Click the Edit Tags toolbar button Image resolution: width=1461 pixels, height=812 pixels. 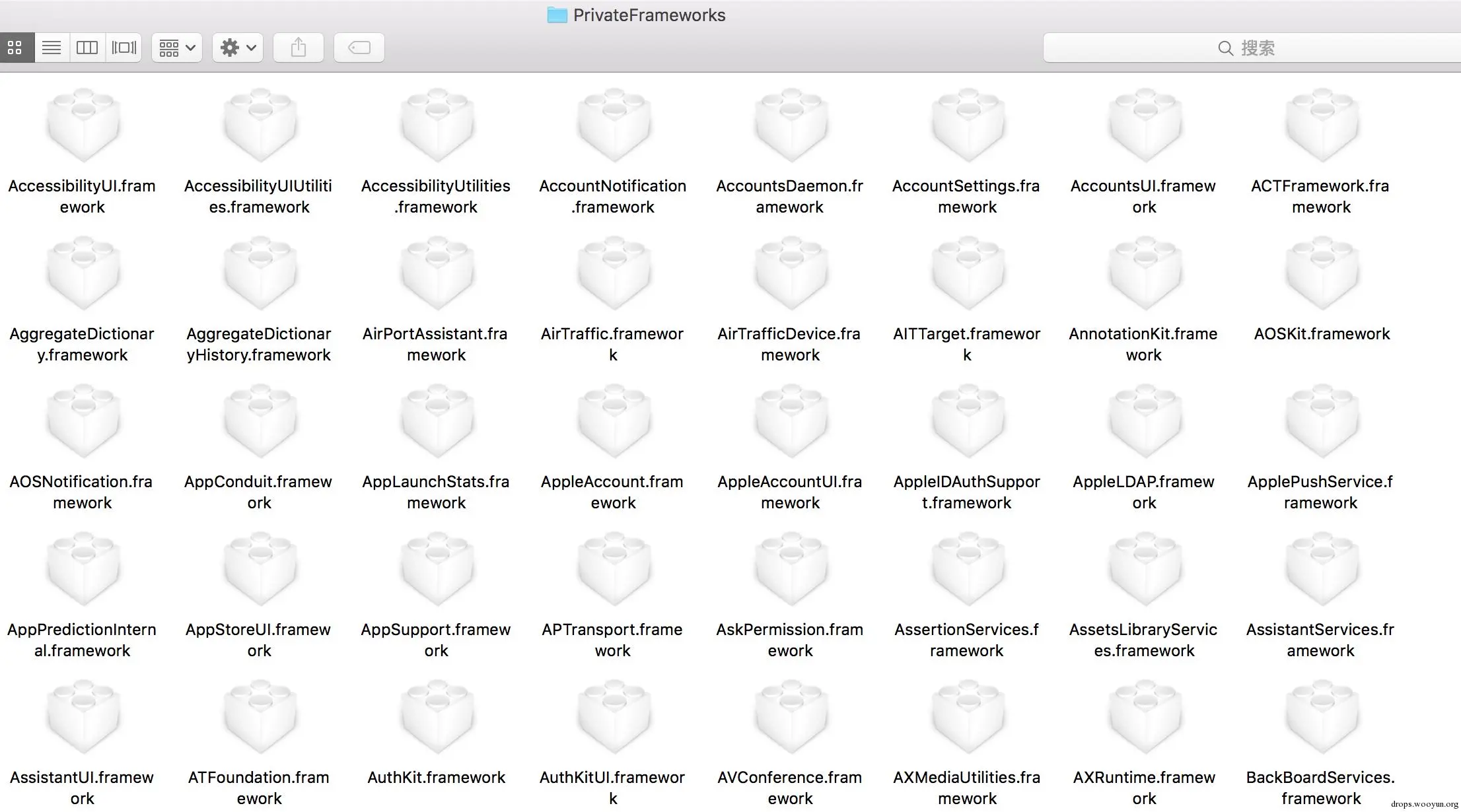[x=359, y=48]
